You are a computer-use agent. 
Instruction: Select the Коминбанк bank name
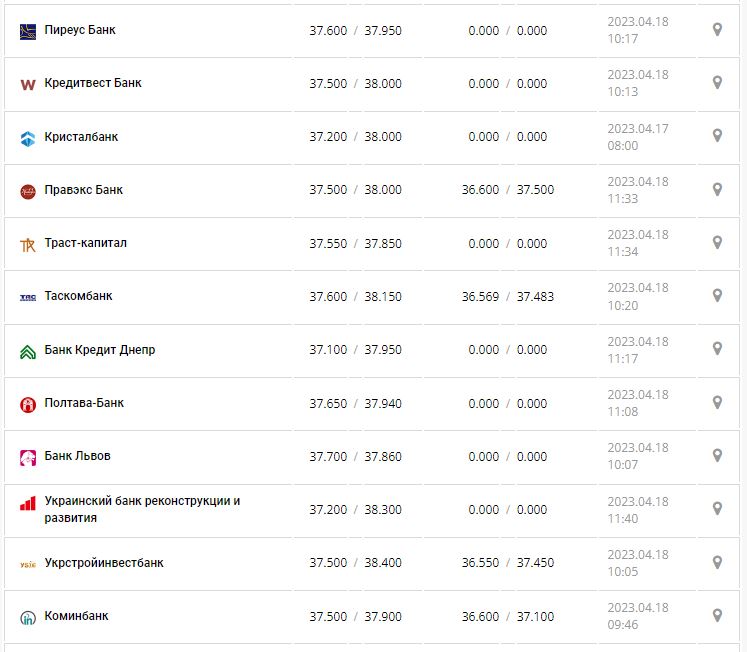pos(77,616)
